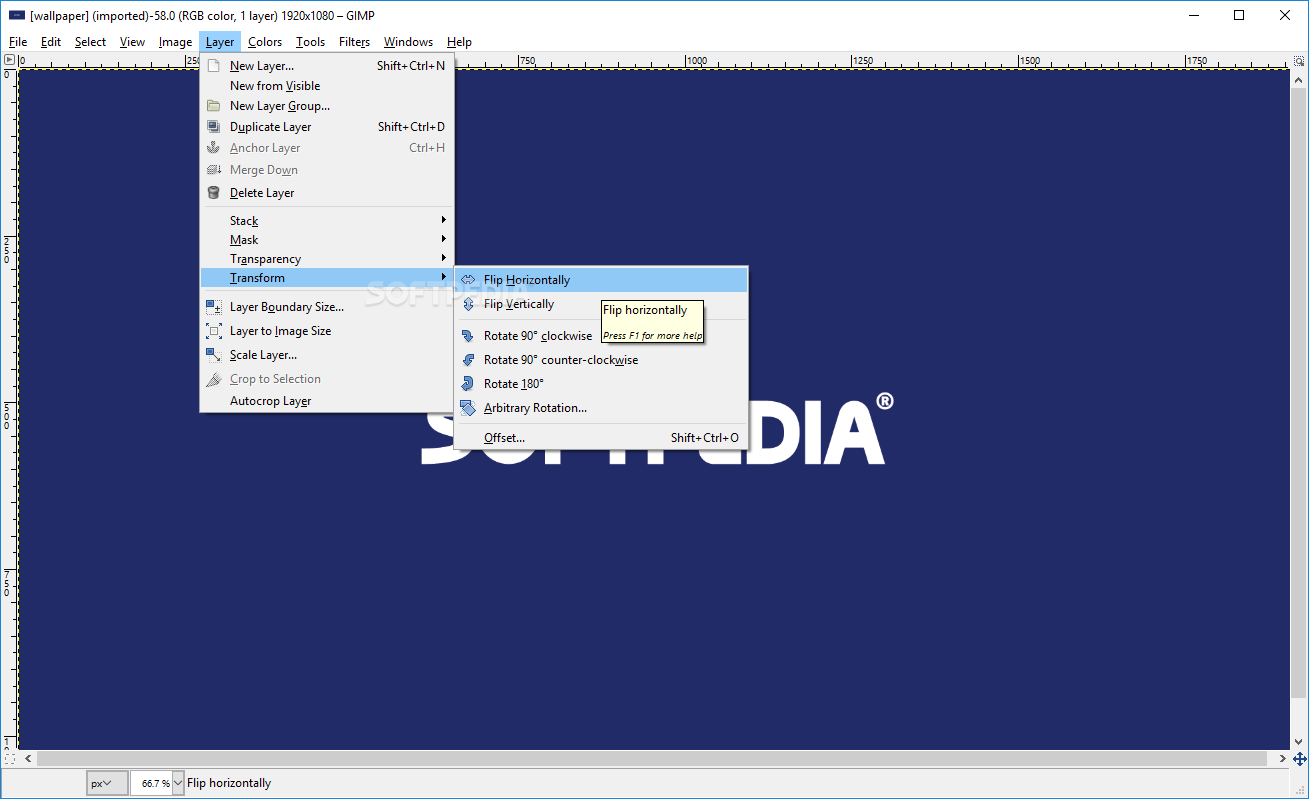Click the Transform submenu arrow
Image resolution: width=1309 pixels, height=799 pixels.
tap(443, 277)
